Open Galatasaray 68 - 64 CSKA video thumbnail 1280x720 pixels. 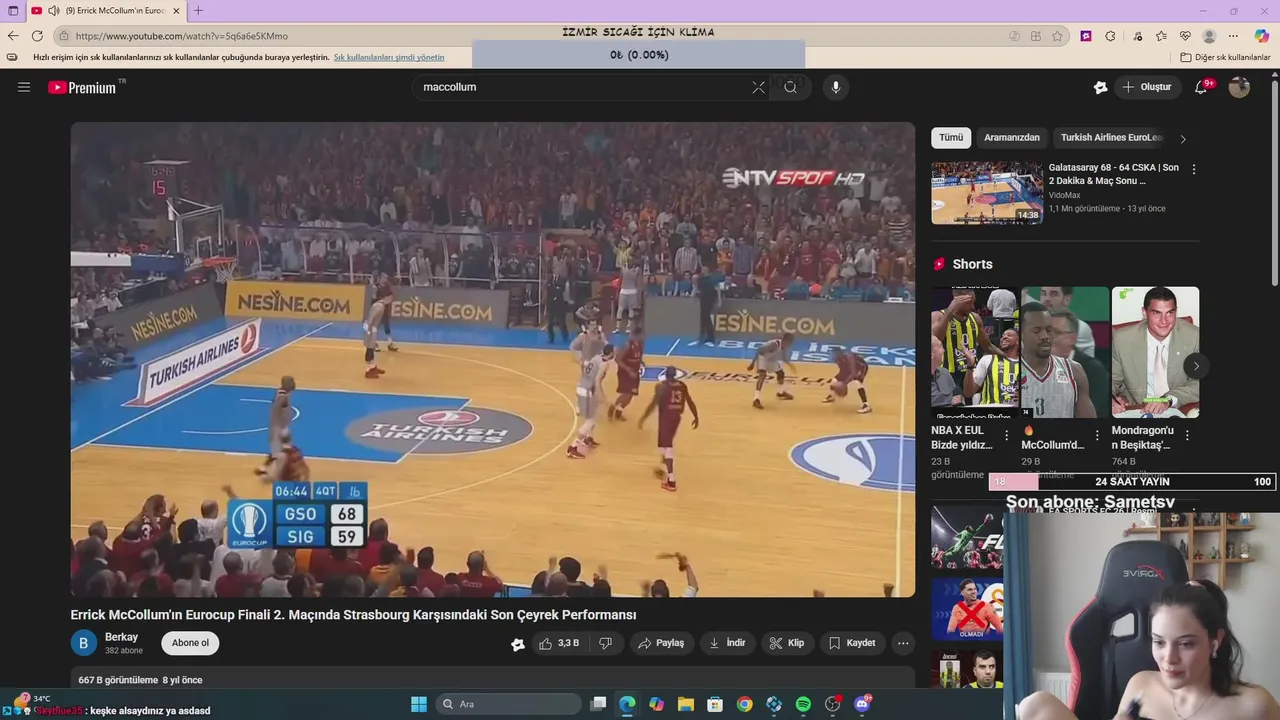pyautogui.click(x=987, y=193)
